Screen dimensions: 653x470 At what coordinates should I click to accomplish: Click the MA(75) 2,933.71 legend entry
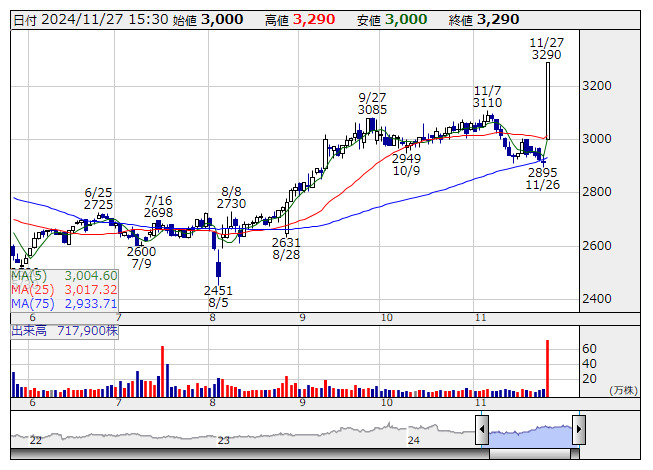coord(64,304)
